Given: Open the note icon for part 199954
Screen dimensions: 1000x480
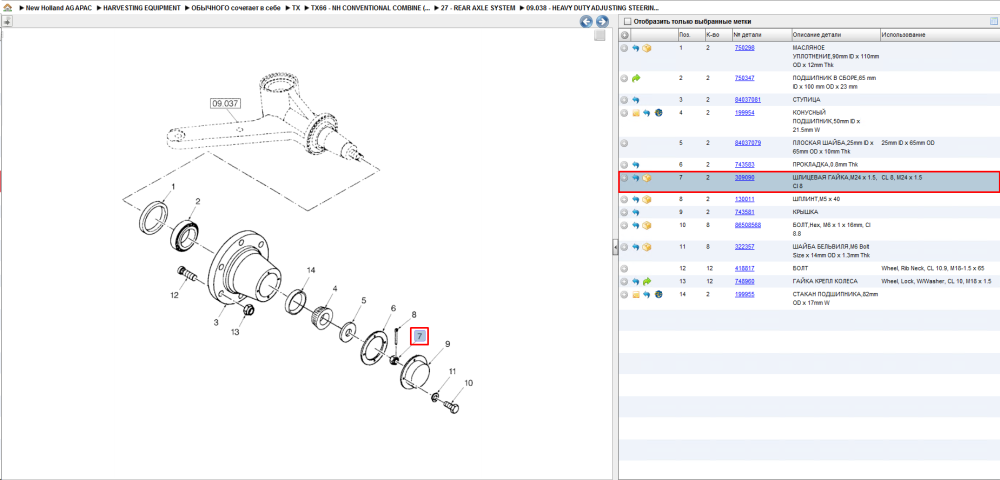Looking at the screenshot, I should coord(636,113).
